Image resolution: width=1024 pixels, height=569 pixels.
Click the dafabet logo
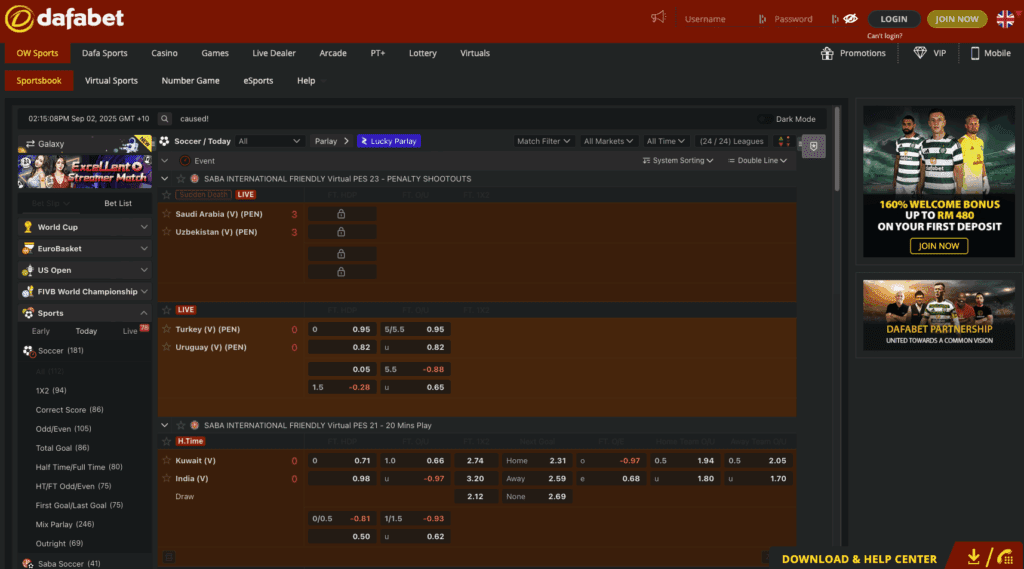64,18
